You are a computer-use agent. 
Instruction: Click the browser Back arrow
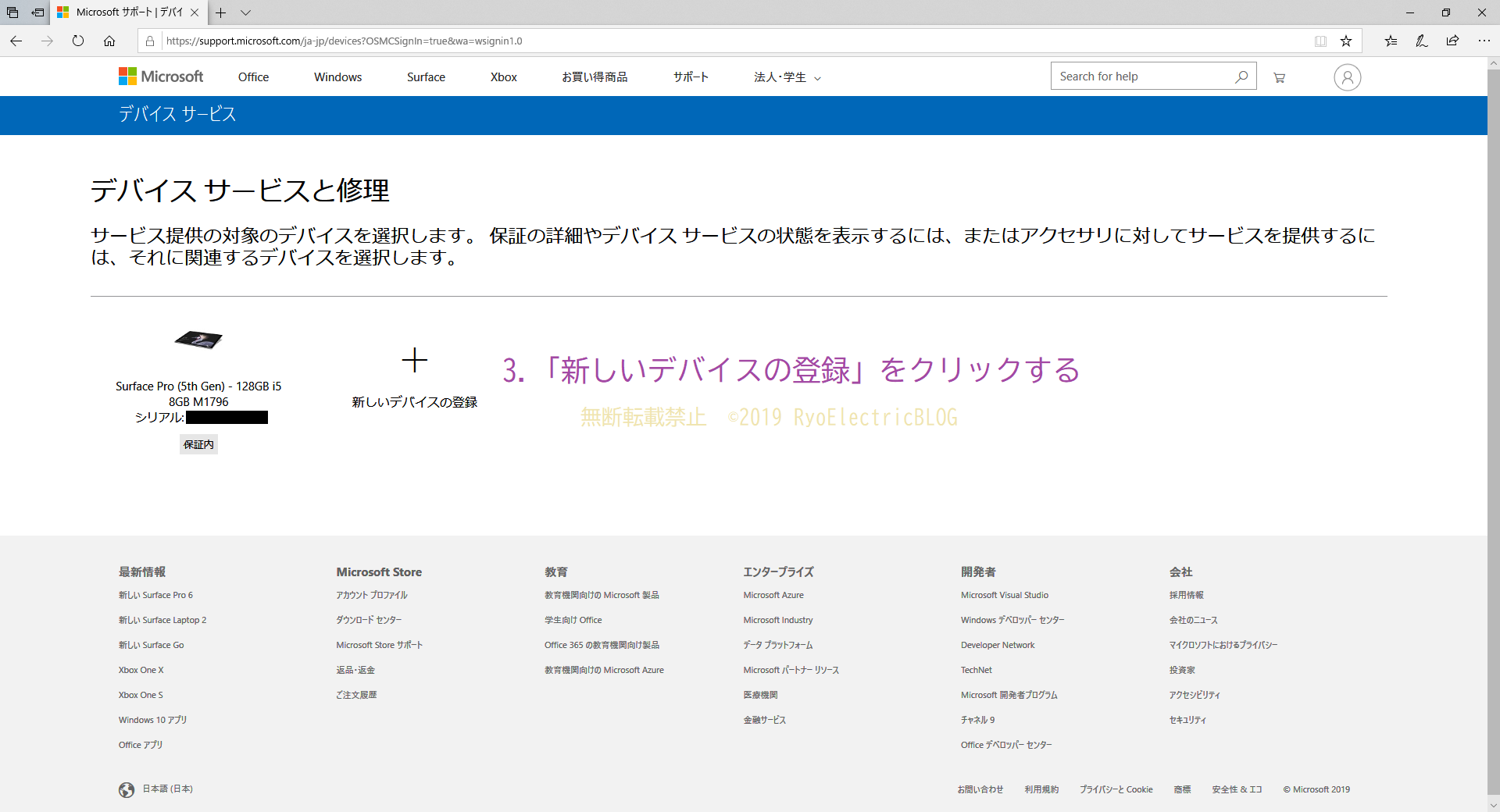pyautogui.click(x=16, y=41)
